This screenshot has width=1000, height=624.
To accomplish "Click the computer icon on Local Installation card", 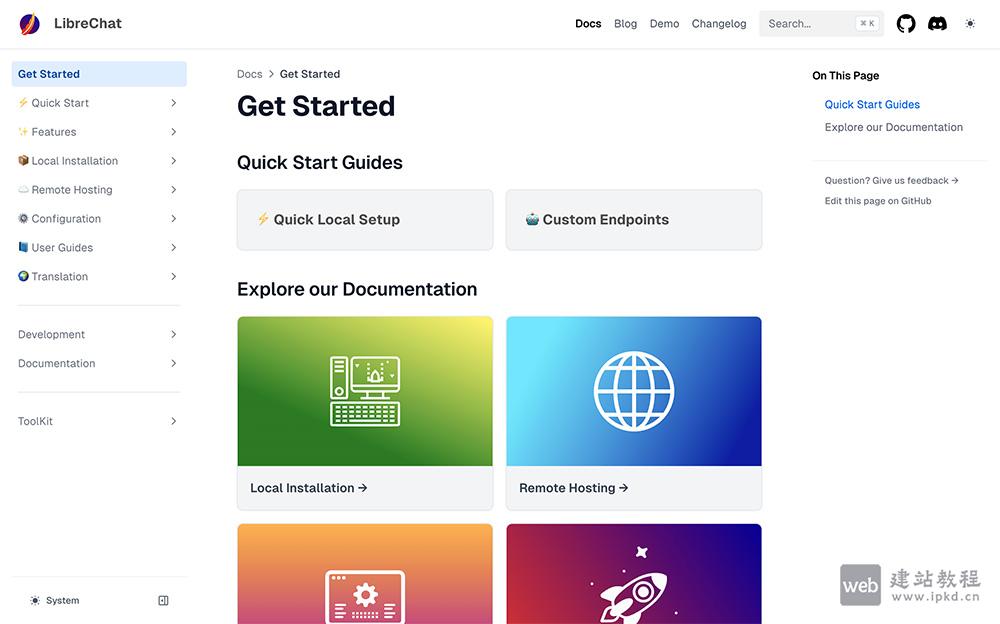I will coord(365,391).
